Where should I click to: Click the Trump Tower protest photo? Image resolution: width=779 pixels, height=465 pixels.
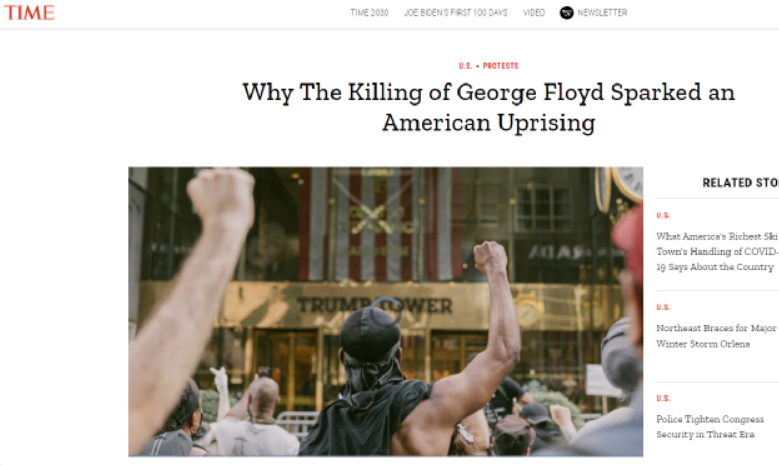(x=386, y=311)
